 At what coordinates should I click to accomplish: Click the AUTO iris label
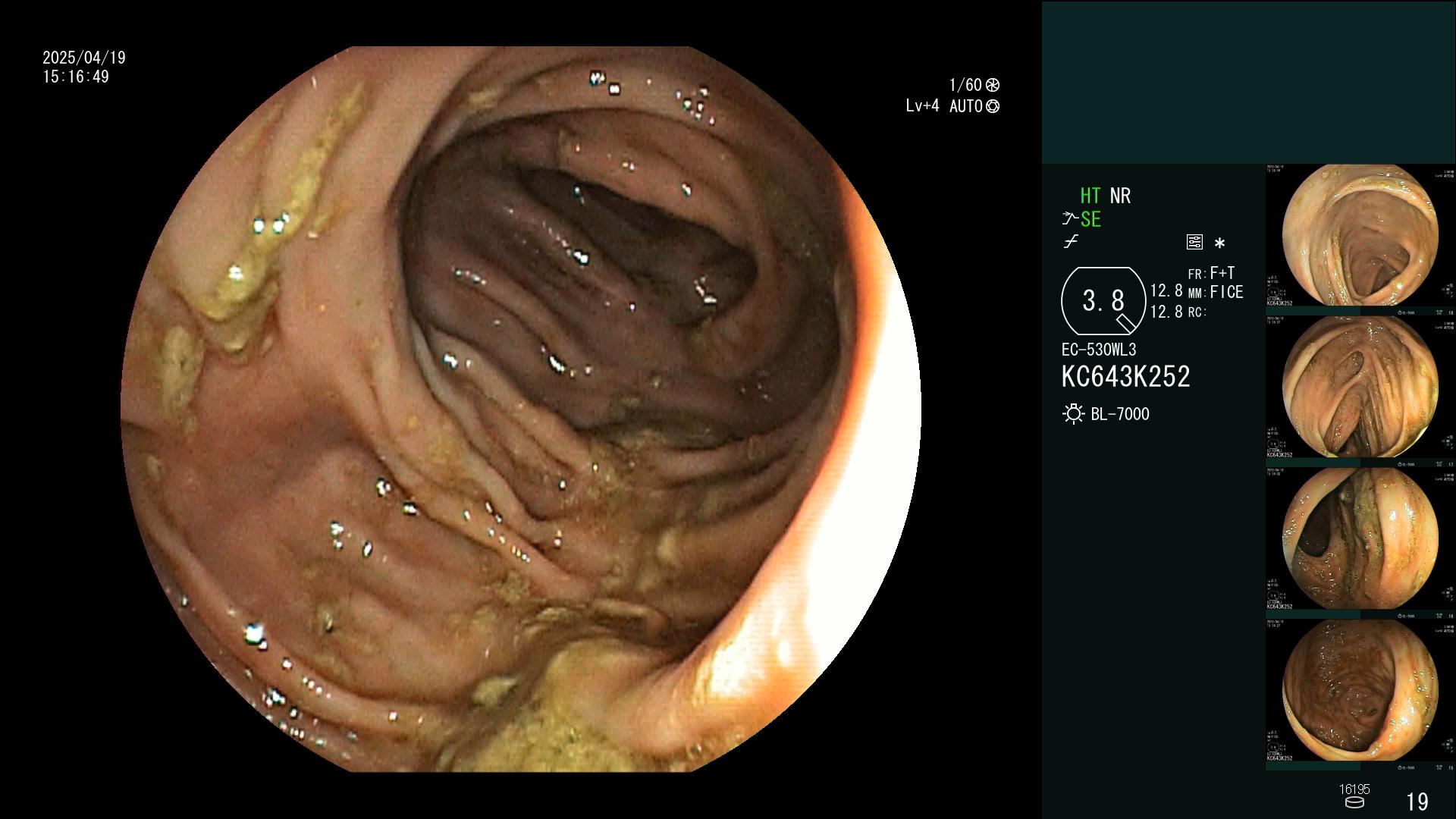point(966,106)
